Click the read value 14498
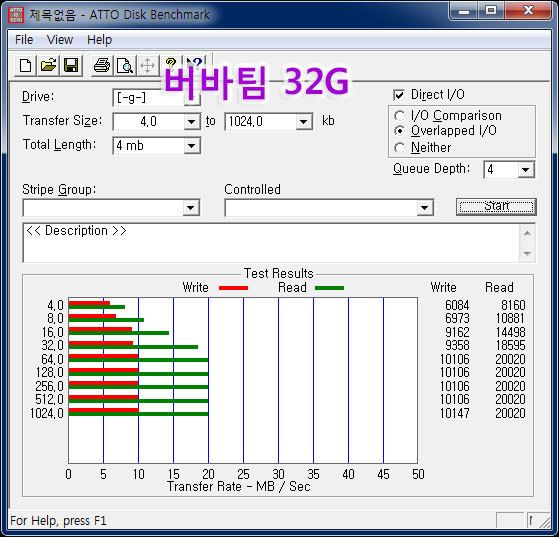The image size is (559, 537). [511, 332]
